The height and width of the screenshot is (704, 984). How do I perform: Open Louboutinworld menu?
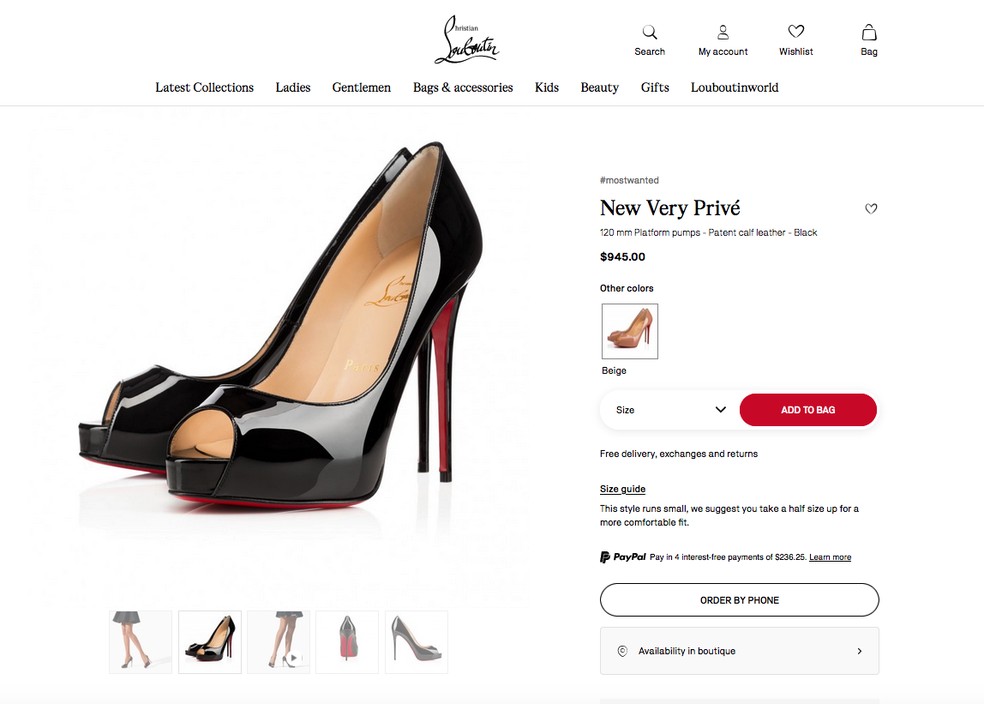(x=734, y=87)
